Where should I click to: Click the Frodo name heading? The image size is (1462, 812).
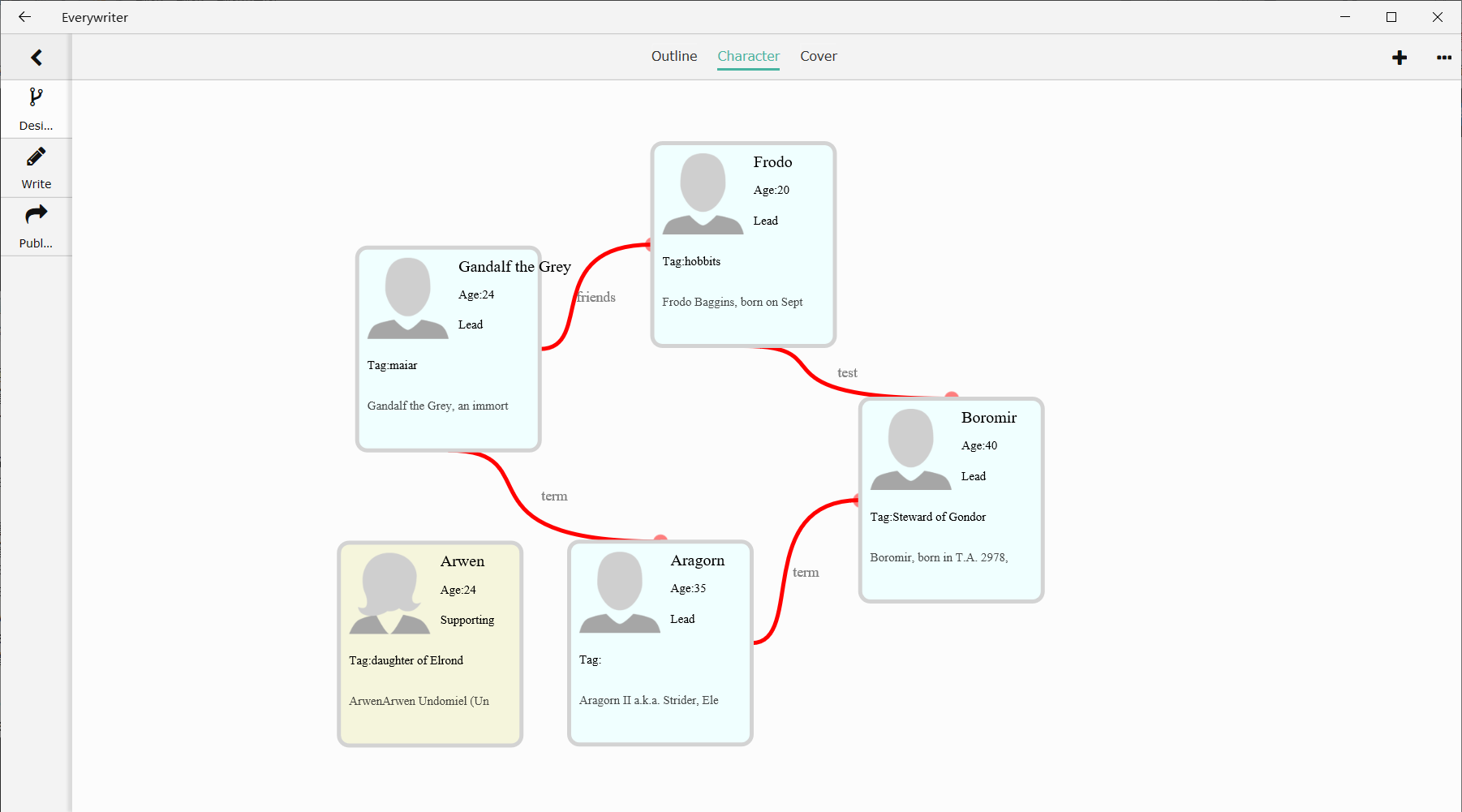point(772,162)
